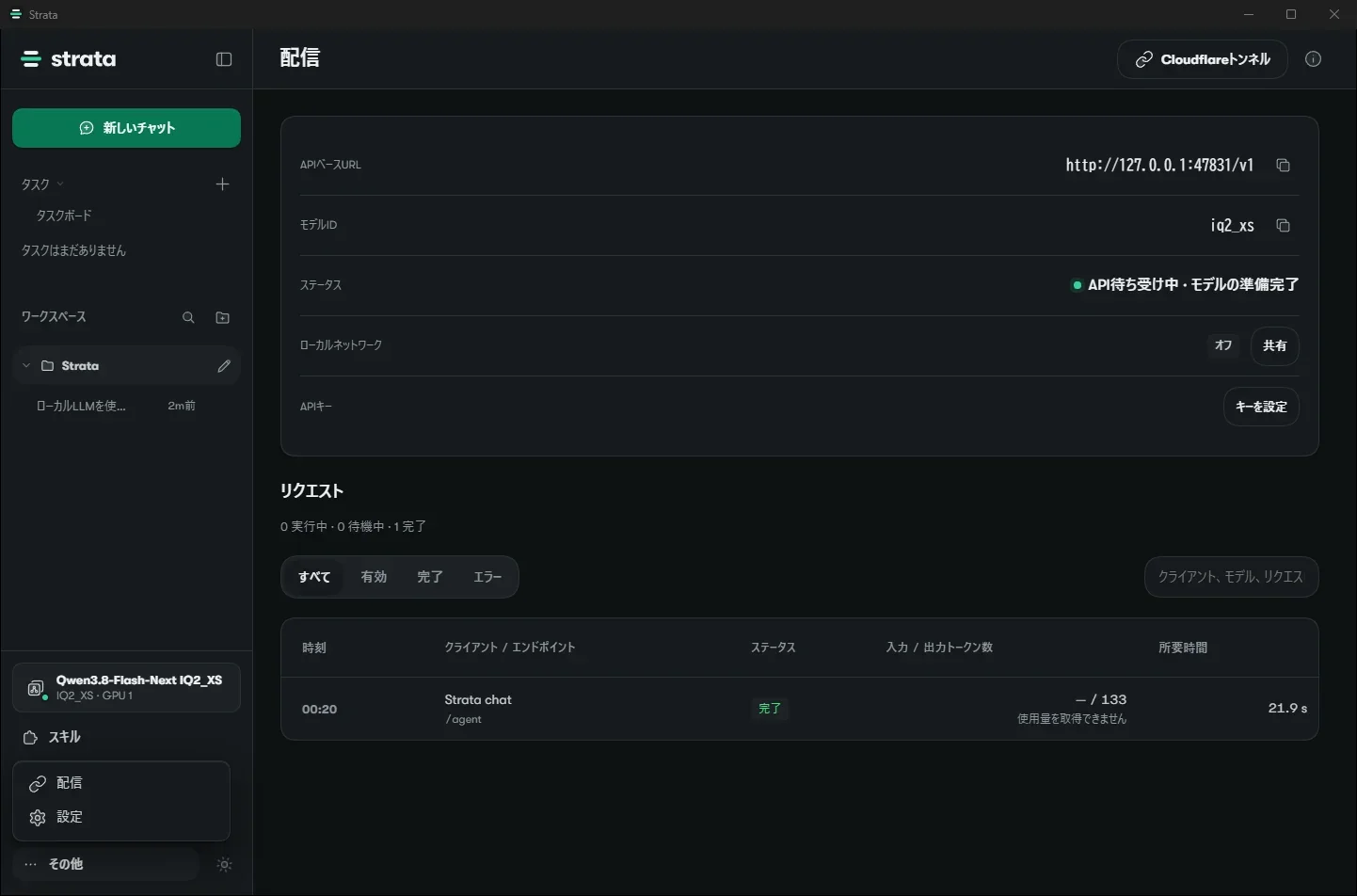Image resolution: width=1357 pixels, height=896 pixels.
Task: Select the エラー request filter tab
Action: (x=487, y=577)
